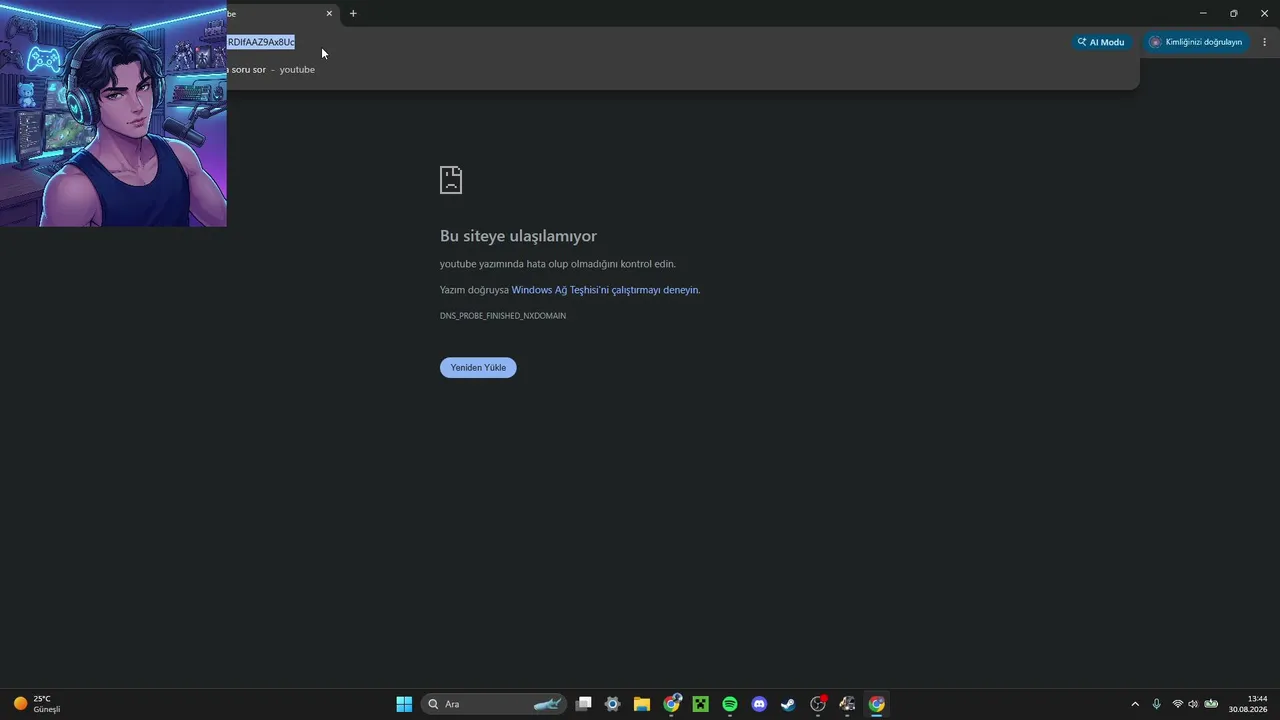The width and height of the screenshot is (1280, 720).
Task: Open a new Chrome tab
Action: pos(353,14)
